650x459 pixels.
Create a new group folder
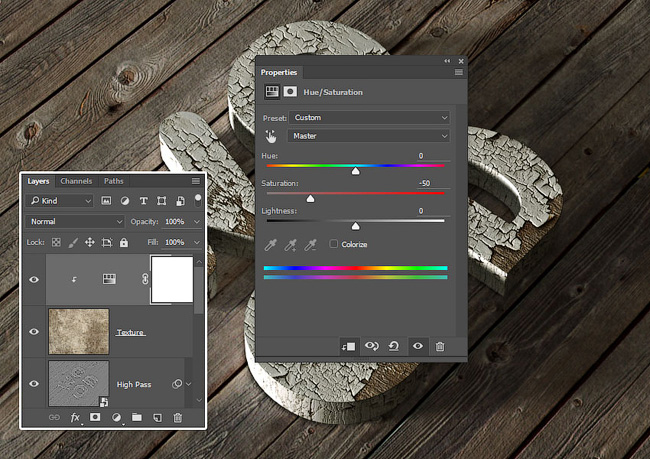tap(137, 417)
